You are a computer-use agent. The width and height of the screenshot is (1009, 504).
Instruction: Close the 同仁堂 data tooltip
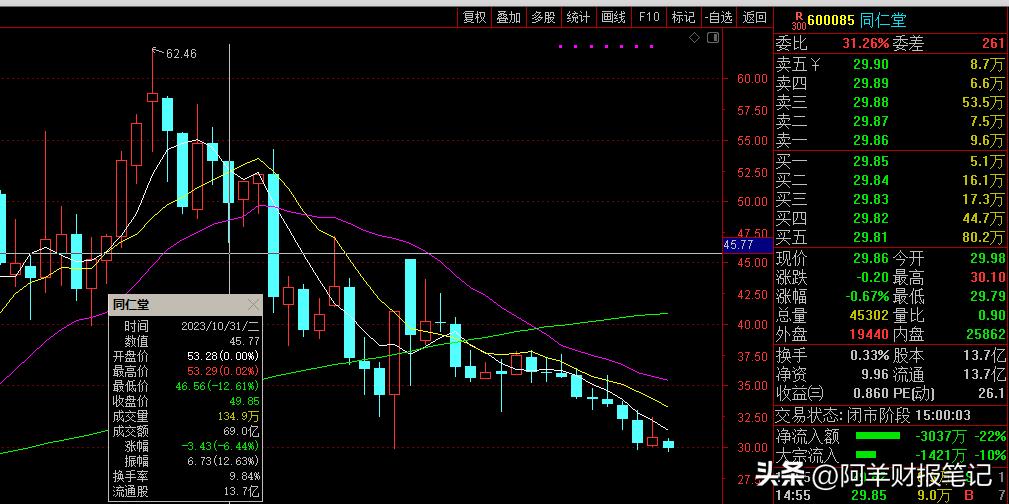[x=254, y=304]
